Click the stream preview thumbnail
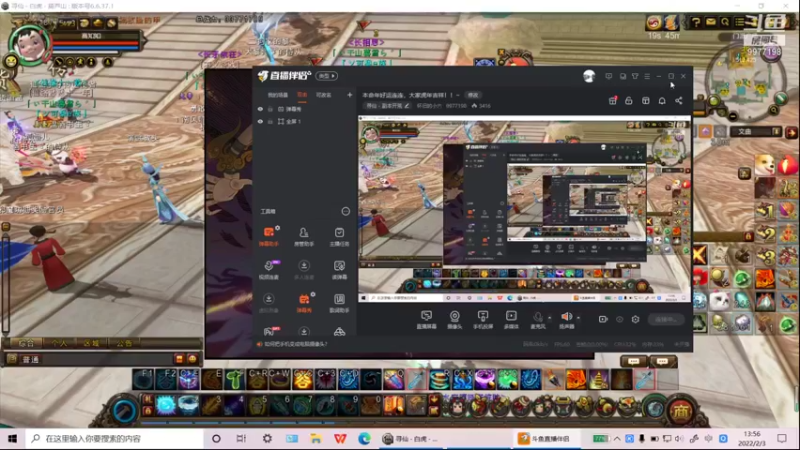 coord(524,209)
